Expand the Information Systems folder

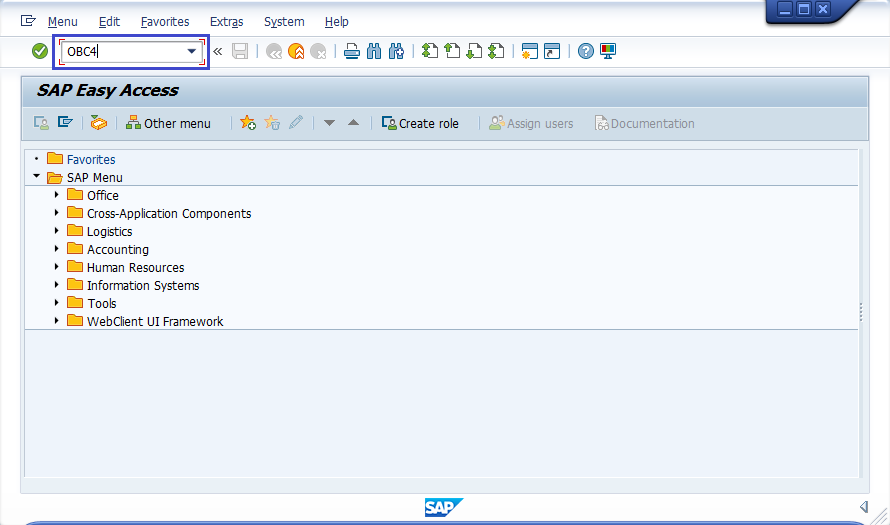pos(56,285)
